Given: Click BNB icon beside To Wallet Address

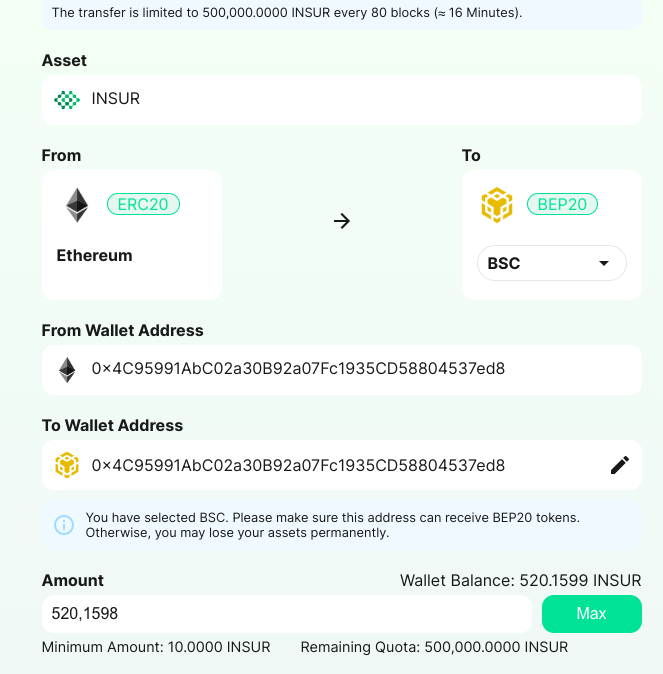Looking at the screenshot, I should [x=67, y=465].
